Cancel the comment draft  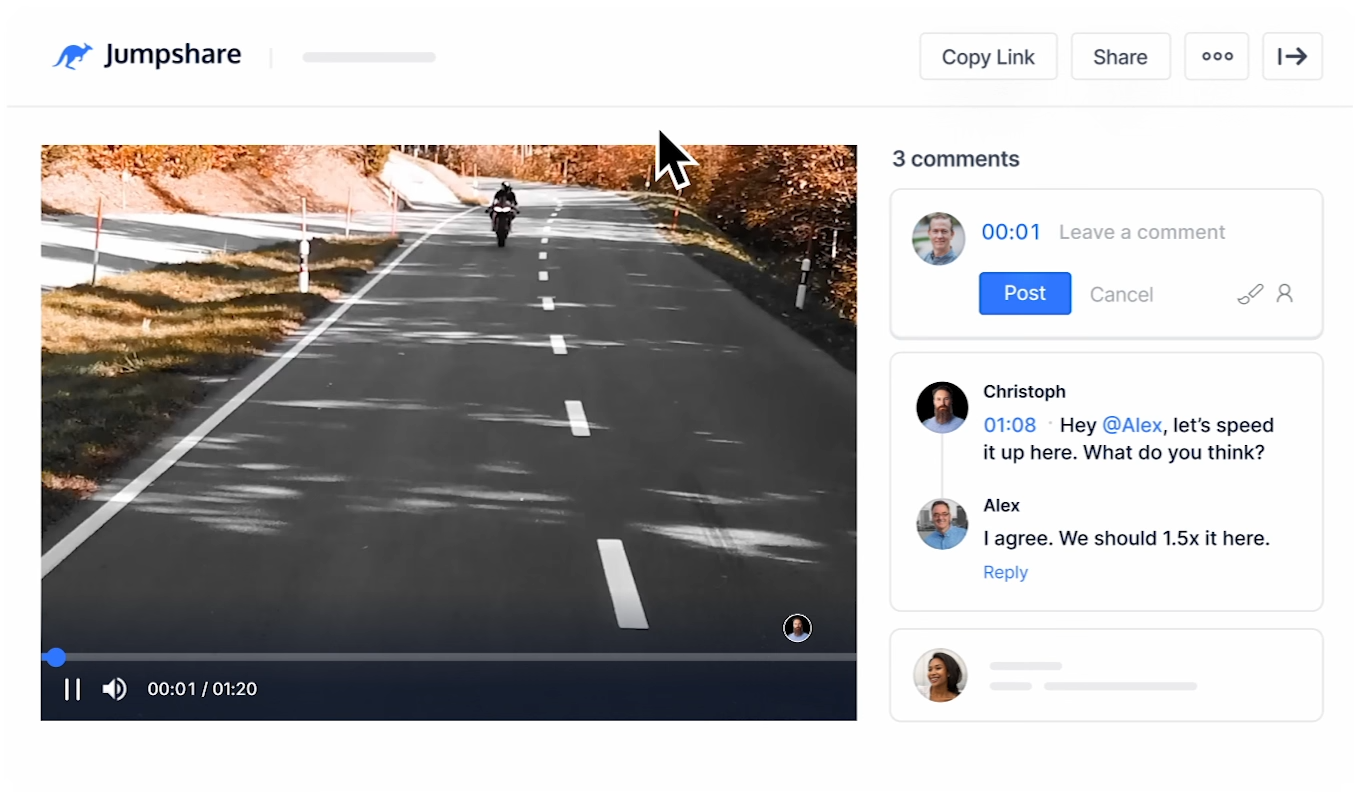[1121, 294]
